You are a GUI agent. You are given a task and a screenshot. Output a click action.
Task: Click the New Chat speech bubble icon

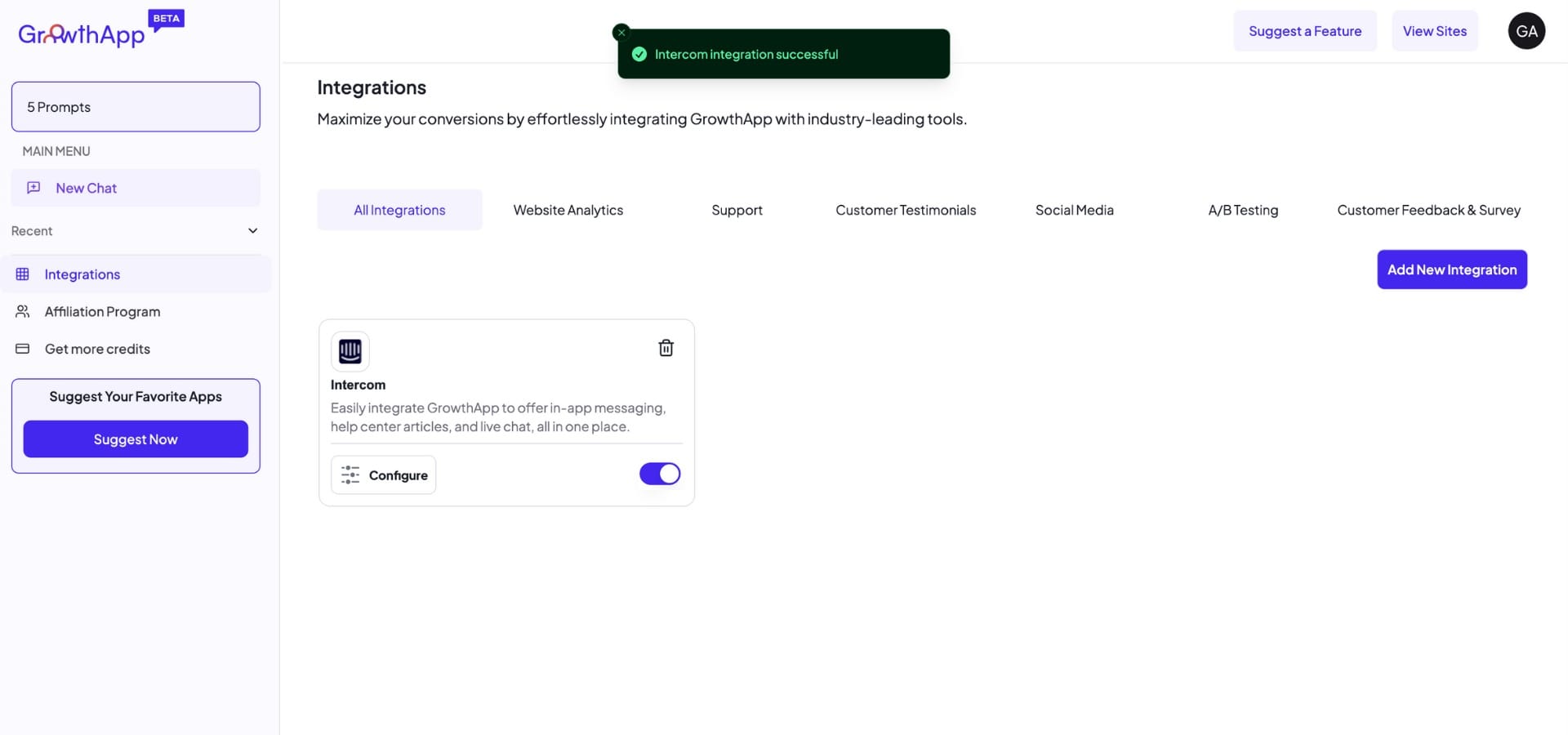coord(33,188)
